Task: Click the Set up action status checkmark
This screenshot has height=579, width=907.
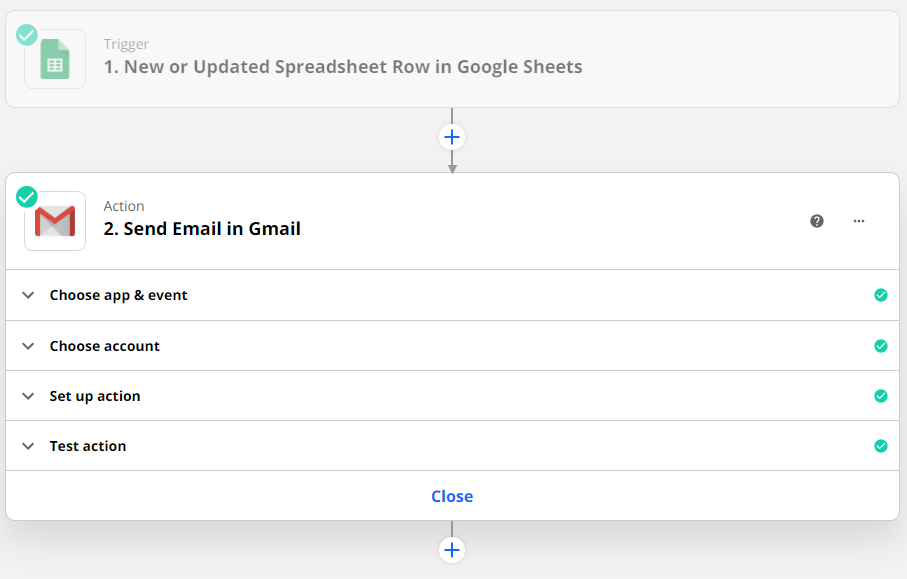Action: (880, 396)
